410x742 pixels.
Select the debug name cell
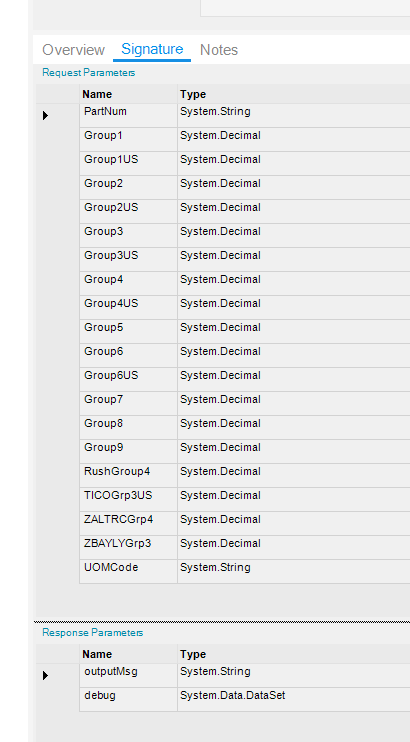(x=128, y=699)
